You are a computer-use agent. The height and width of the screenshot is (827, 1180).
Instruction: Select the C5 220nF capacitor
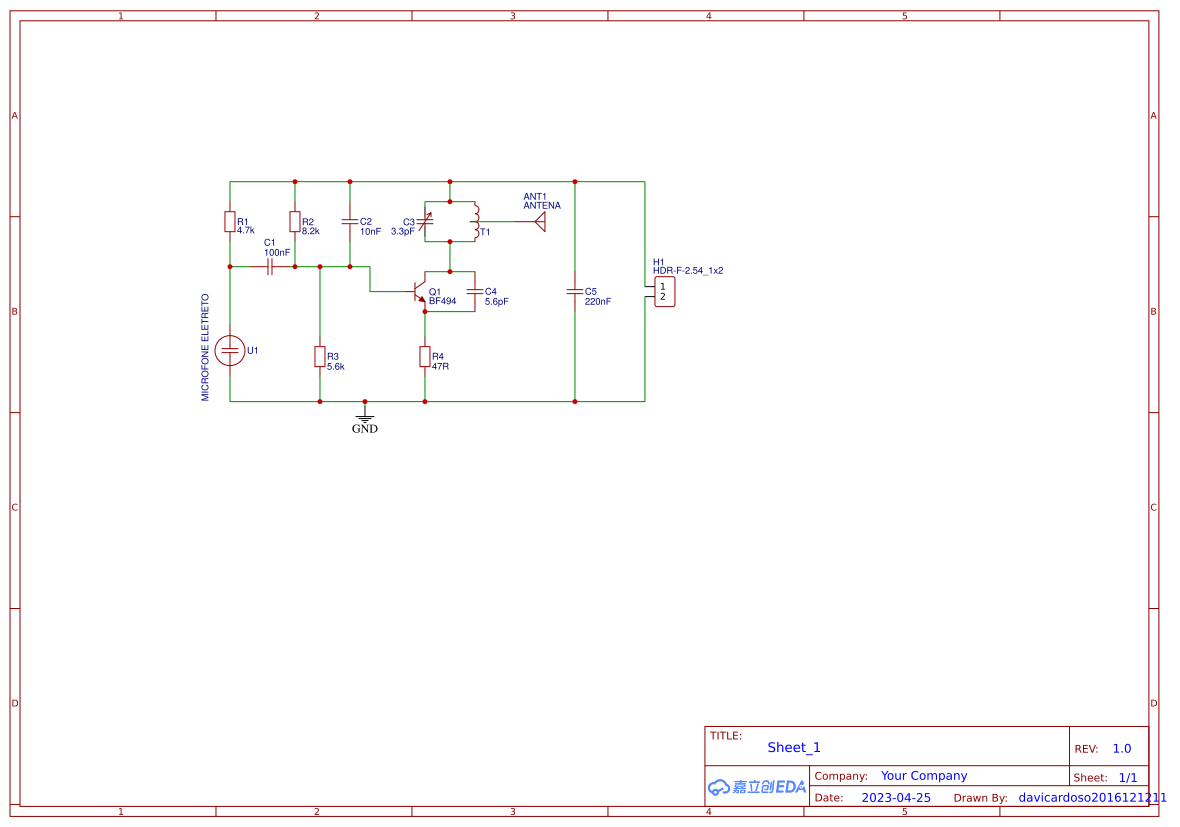[576, 293]
